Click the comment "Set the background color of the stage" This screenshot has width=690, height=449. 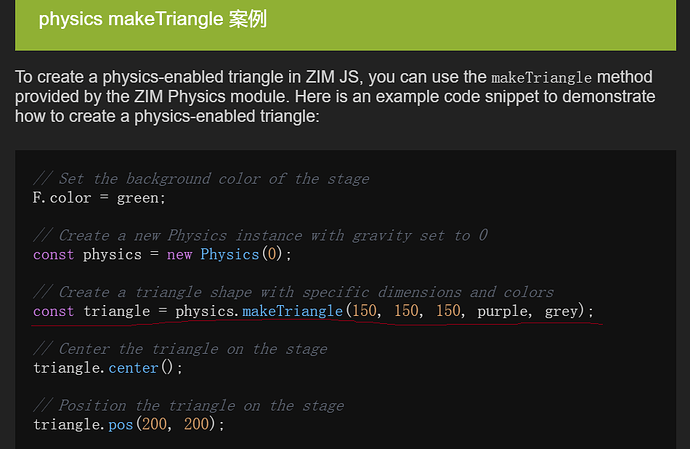[x=202, y=179]
